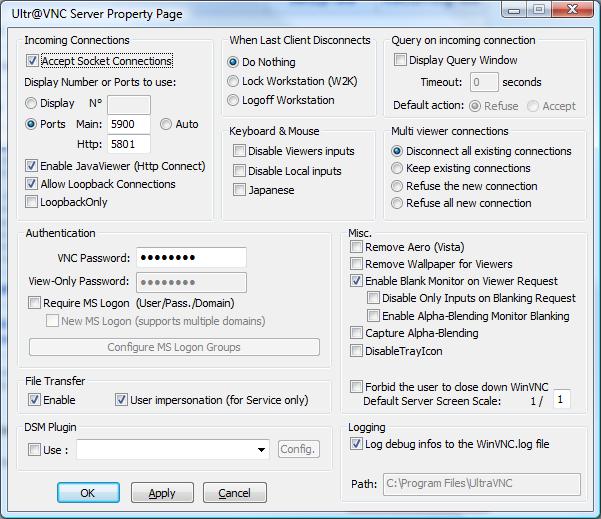
Task: Click the Display N° input field
Action: 129,104
